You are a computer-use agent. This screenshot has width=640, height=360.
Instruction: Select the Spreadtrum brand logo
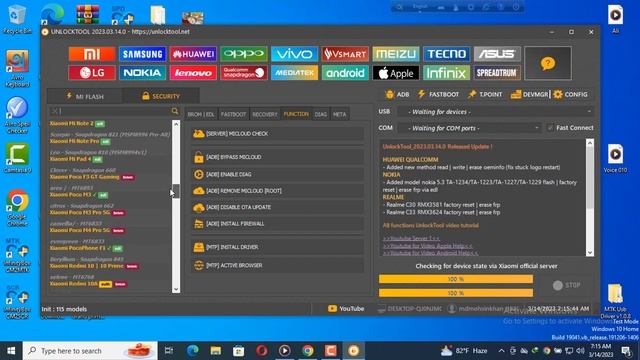497,73
